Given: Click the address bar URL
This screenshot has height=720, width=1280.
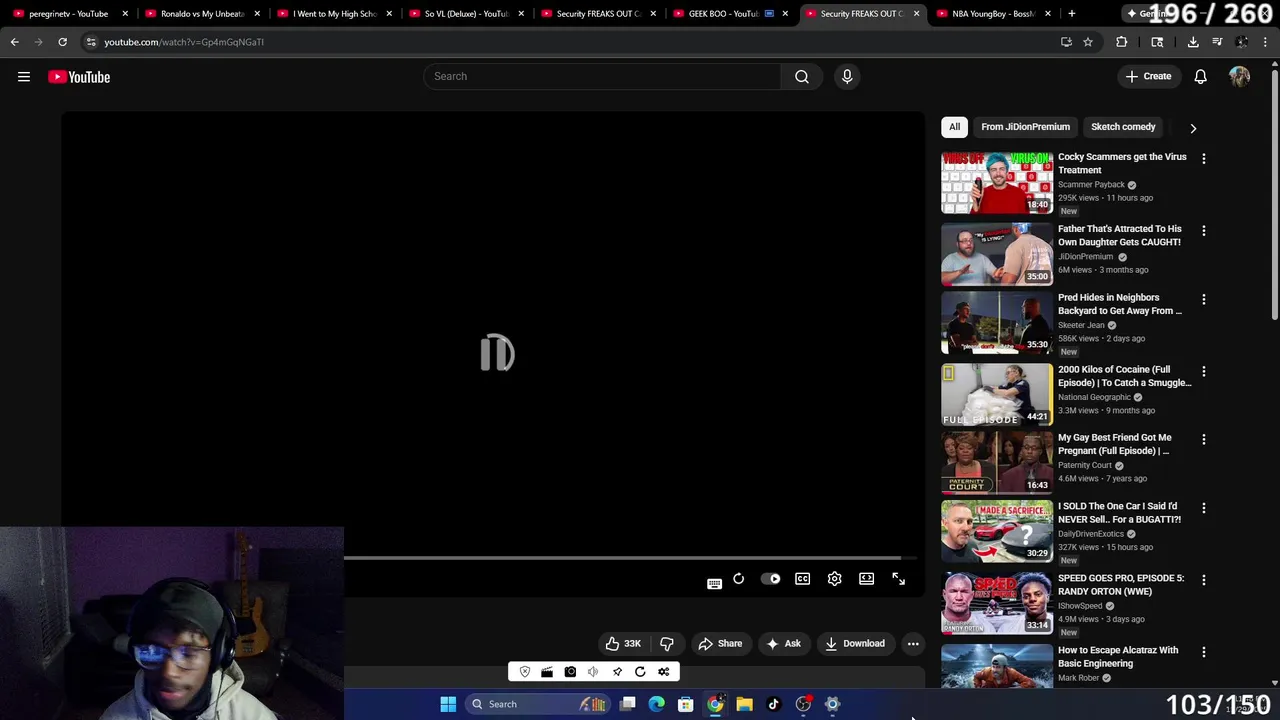Looking at the screenshot, I should (x=184, y=42).
